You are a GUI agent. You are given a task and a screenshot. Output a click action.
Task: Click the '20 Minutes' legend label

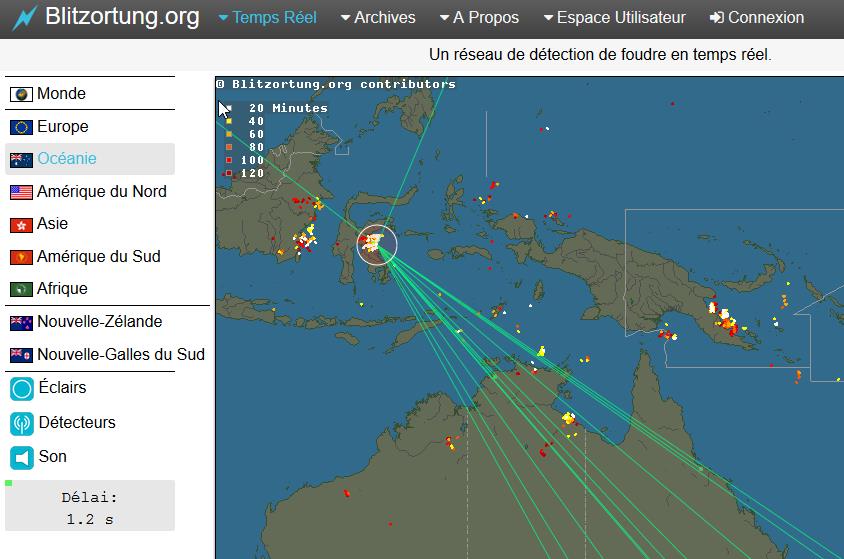tap(289, 108)
